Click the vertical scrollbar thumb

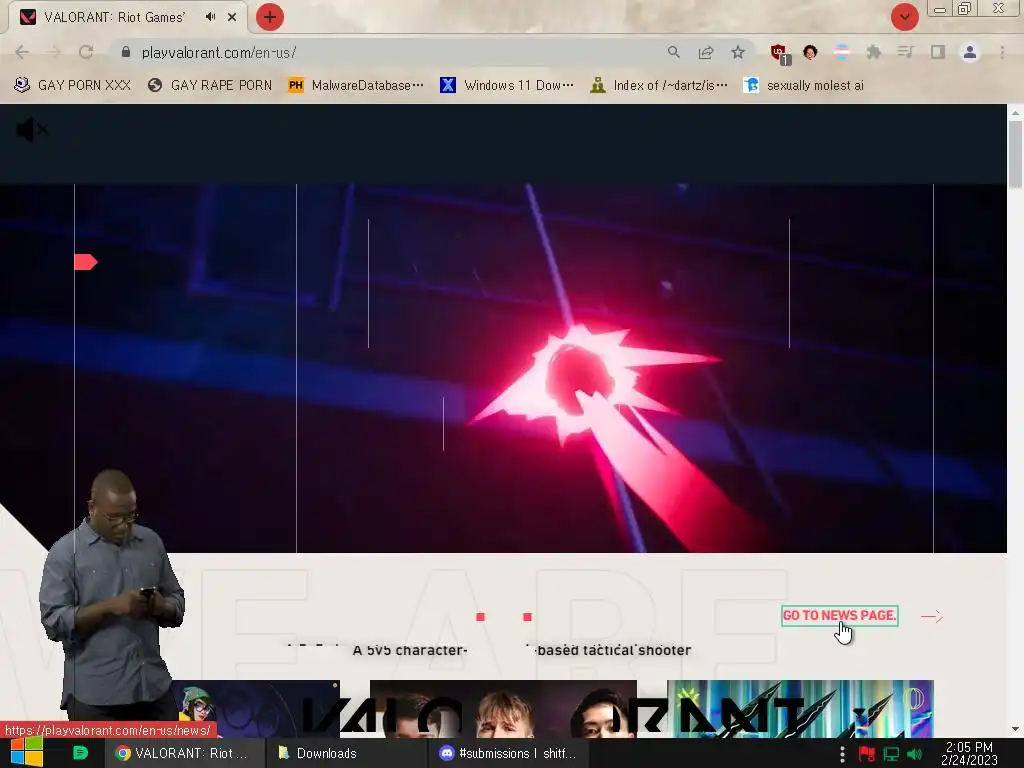[1015, 154]
